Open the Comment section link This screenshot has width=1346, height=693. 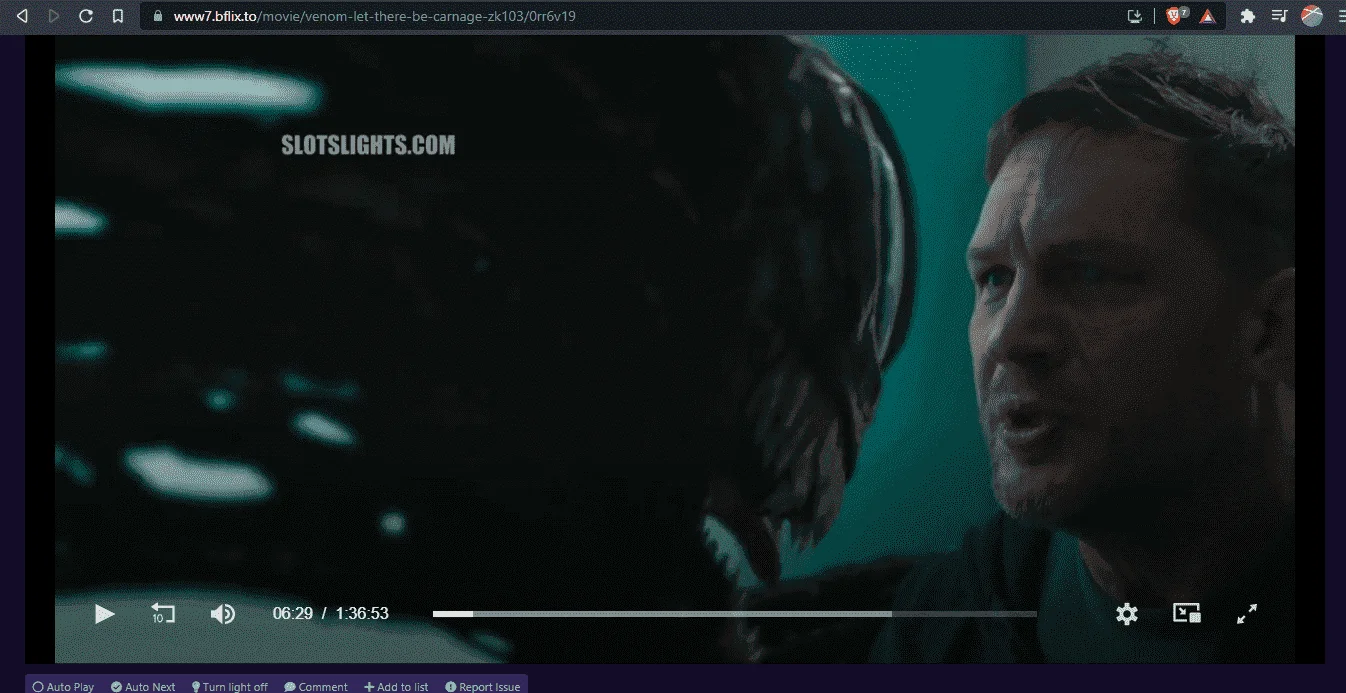[316, 687]
